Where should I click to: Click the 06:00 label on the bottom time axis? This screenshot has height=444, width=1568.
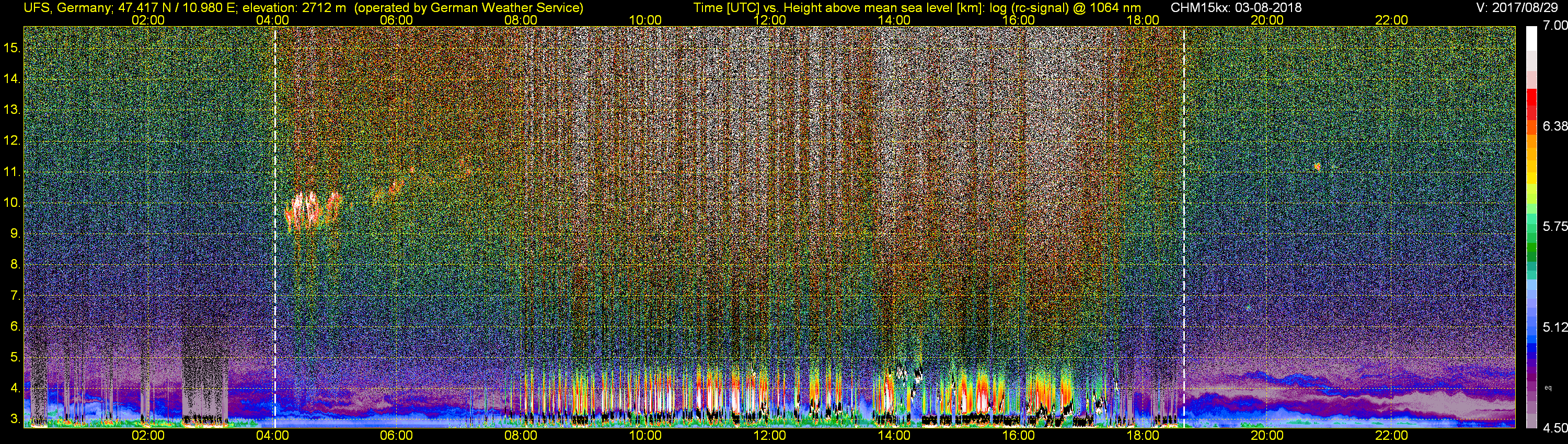396,436
